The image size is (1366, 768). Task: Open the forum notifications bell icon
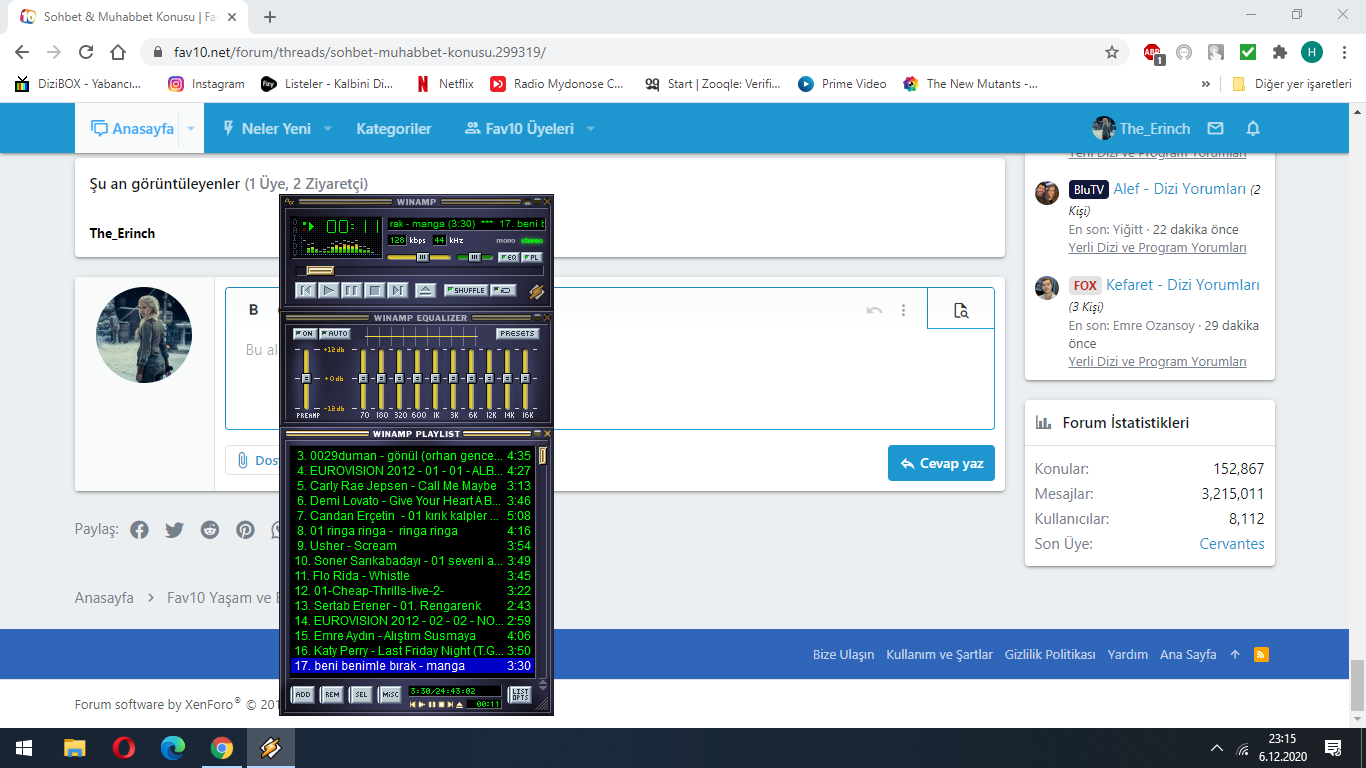[1253, 129]
